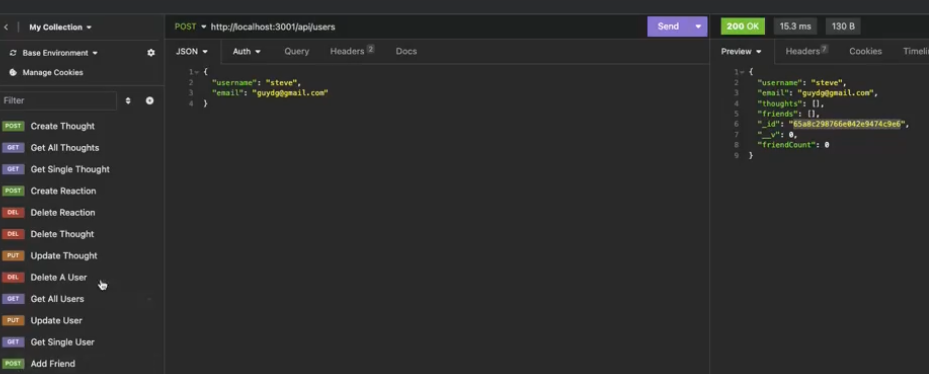Collapse response JSON fold arrow
The image size is (929, 374).
[741, 72]
